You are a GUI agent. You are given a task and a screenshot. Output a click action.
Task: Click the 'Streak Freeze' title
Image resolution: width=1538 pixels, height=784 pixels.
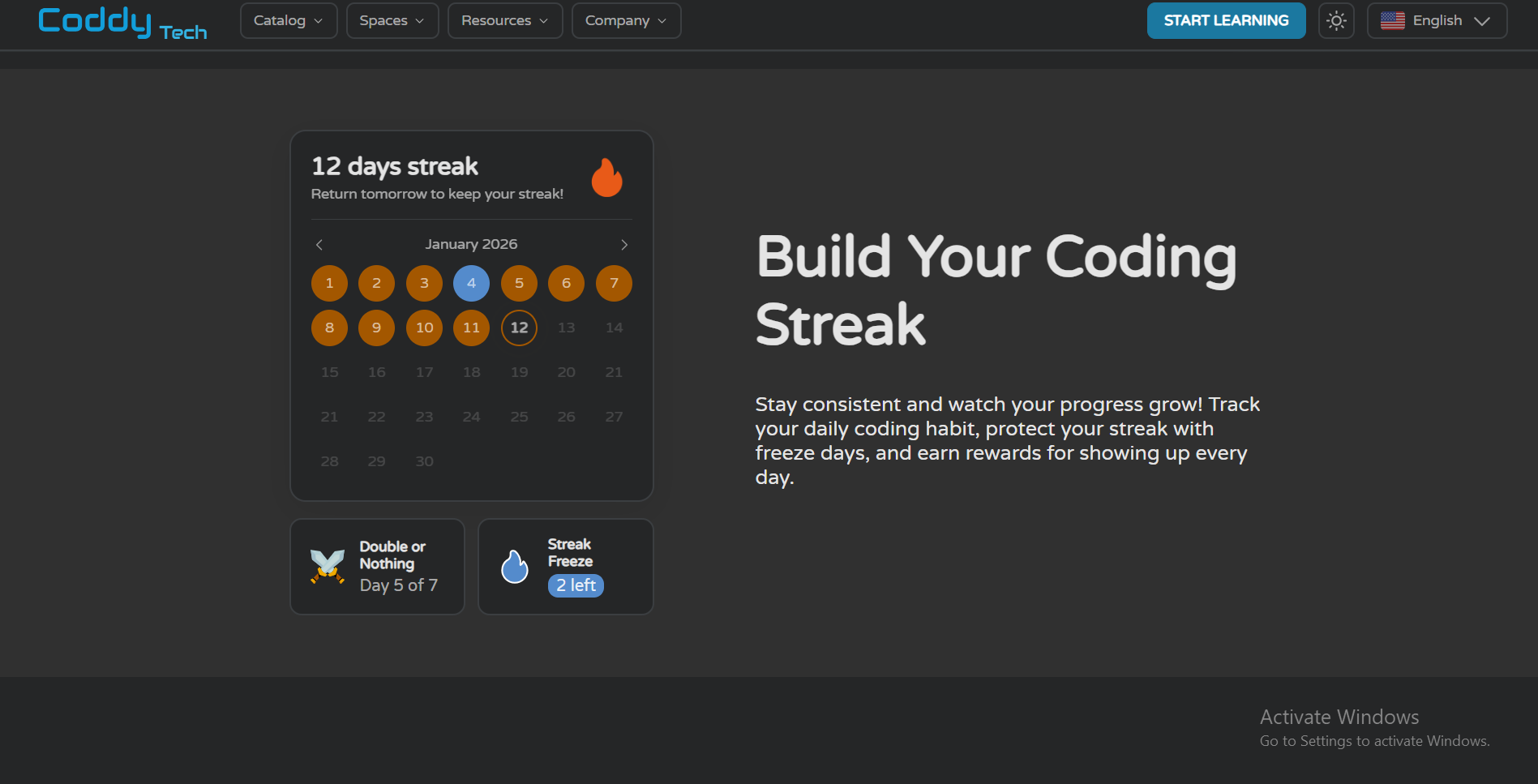[x=570, y=553]
